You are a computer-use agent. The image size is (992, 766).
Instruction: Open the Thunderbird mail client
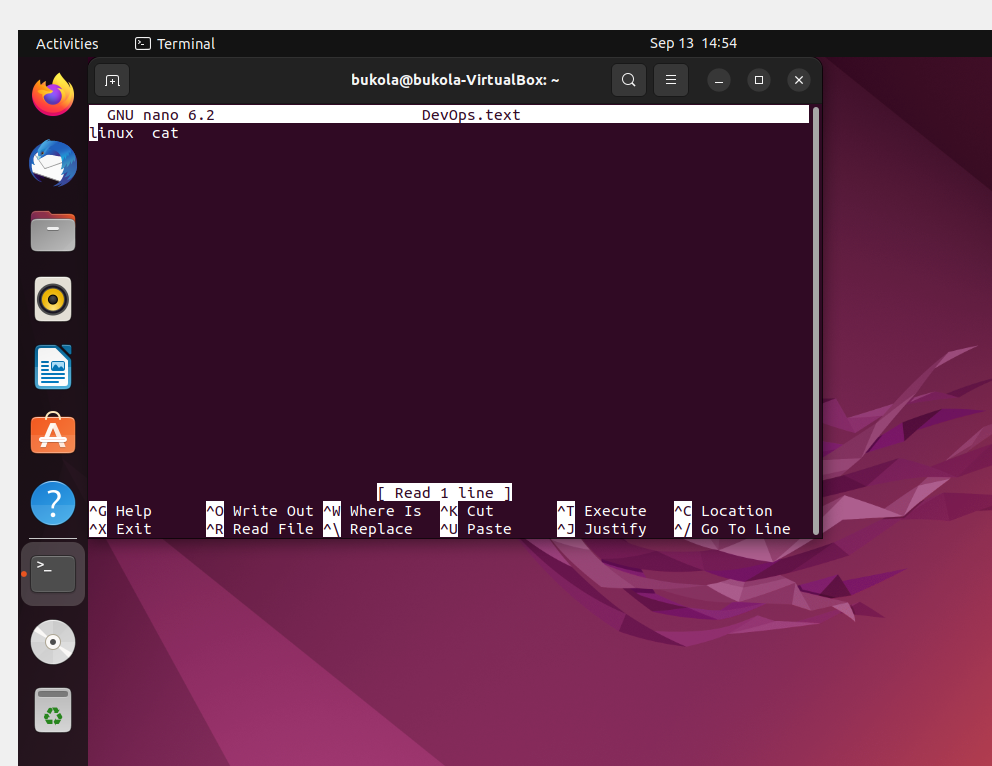click(52, 163)
